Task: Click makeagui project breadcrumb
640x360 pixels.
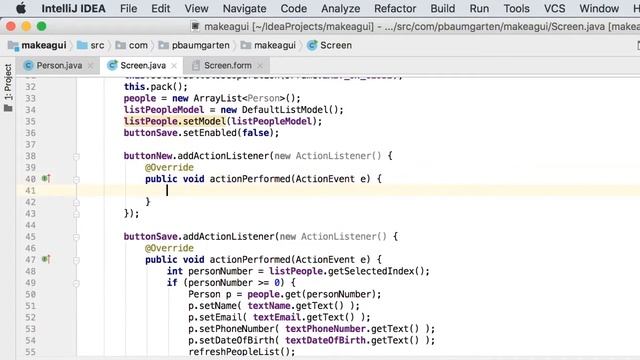Action: coord(37,45)
